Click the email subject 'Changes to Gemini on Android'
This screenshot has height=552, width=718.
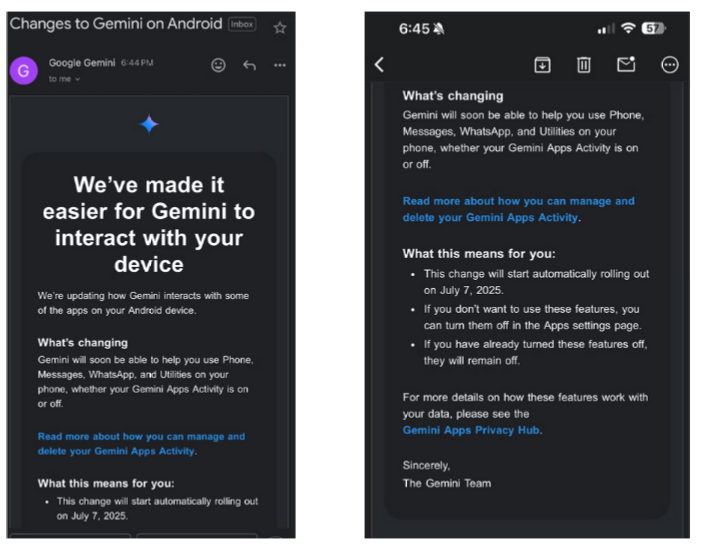click(116, 23)
